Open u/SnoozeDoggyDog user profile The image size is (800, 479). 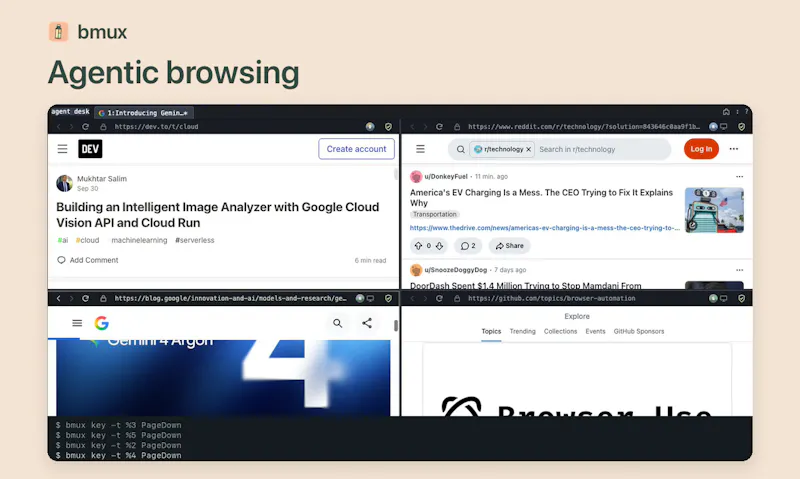click(x=456, y=270)
